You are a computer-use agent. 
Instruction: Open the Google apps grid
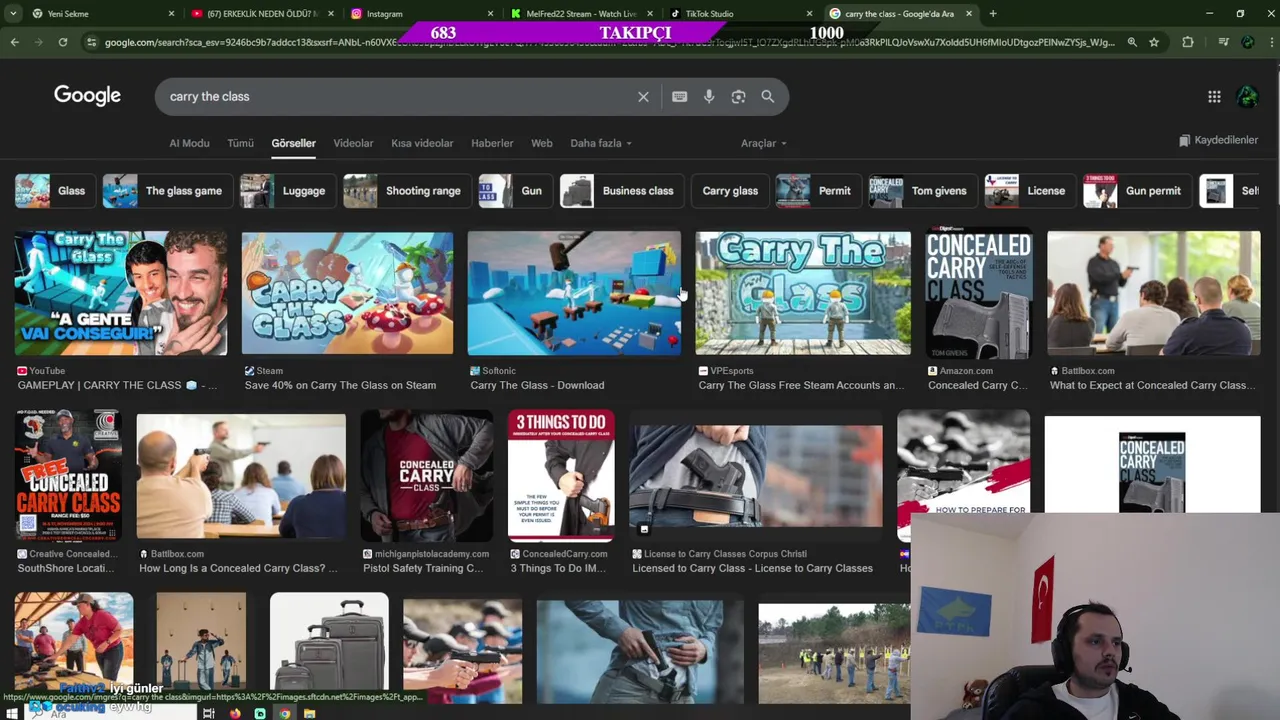tap(1214, 97)
